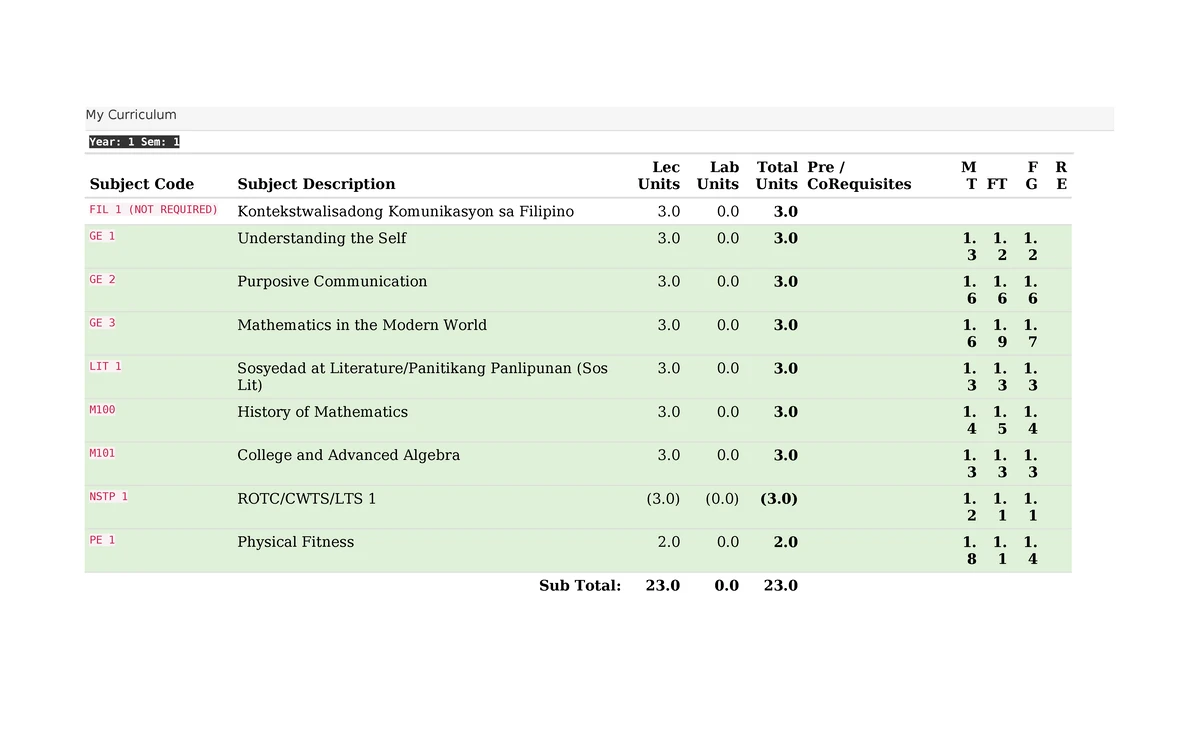Click the Sub Total label
The width and height of the screenshot is (1200, 729).
coord(580,585)
